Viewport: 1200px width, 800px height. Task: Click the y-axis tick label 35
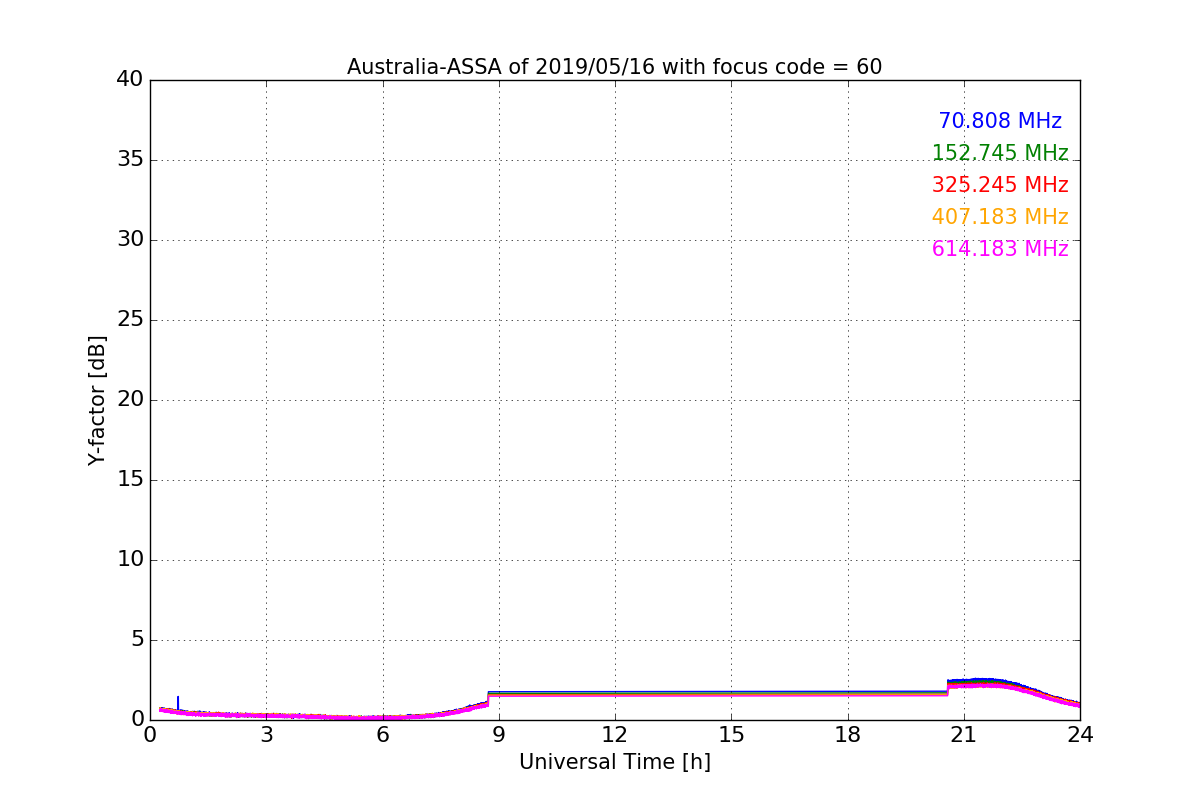(130, 159)
